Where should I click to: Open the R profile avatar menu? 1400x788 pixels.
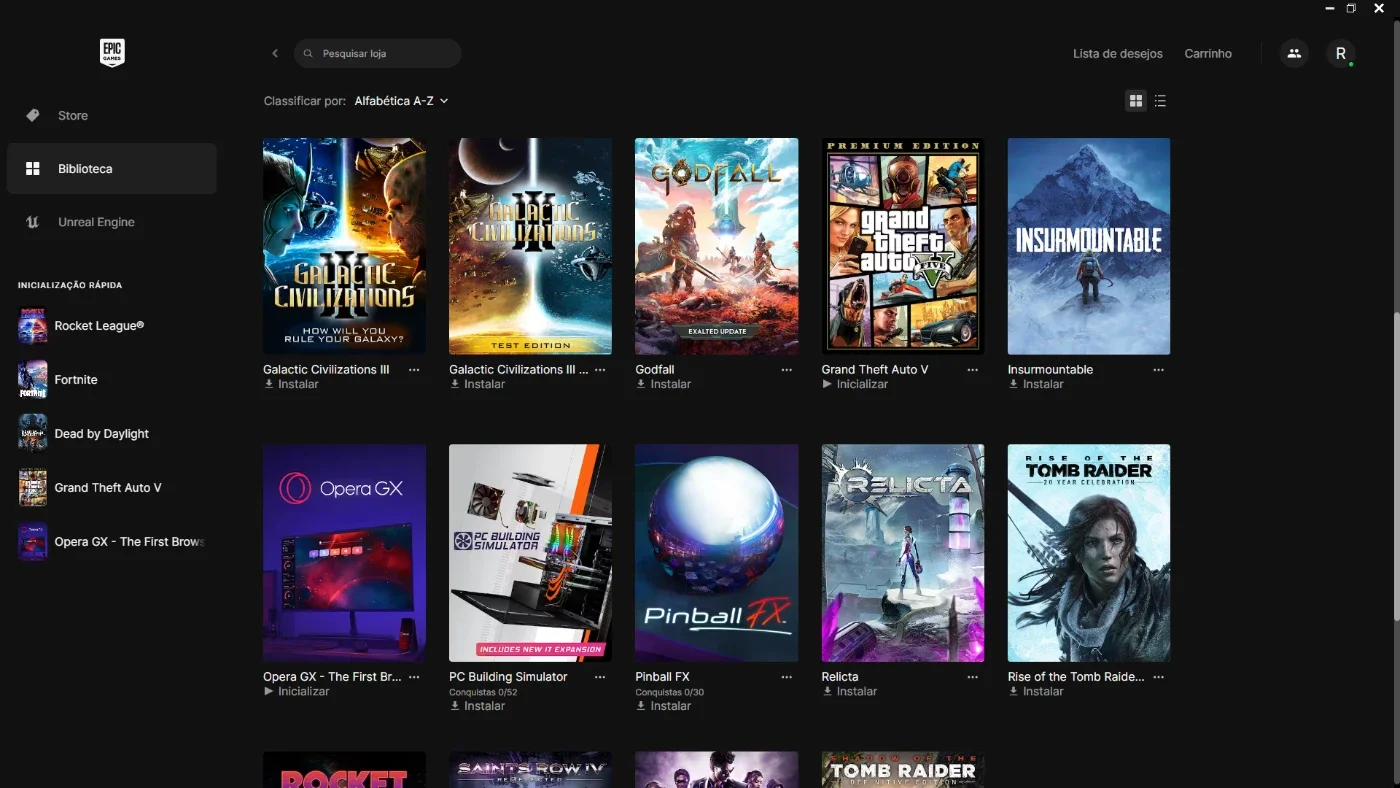pyautogui.click(x=1341, y=53)
